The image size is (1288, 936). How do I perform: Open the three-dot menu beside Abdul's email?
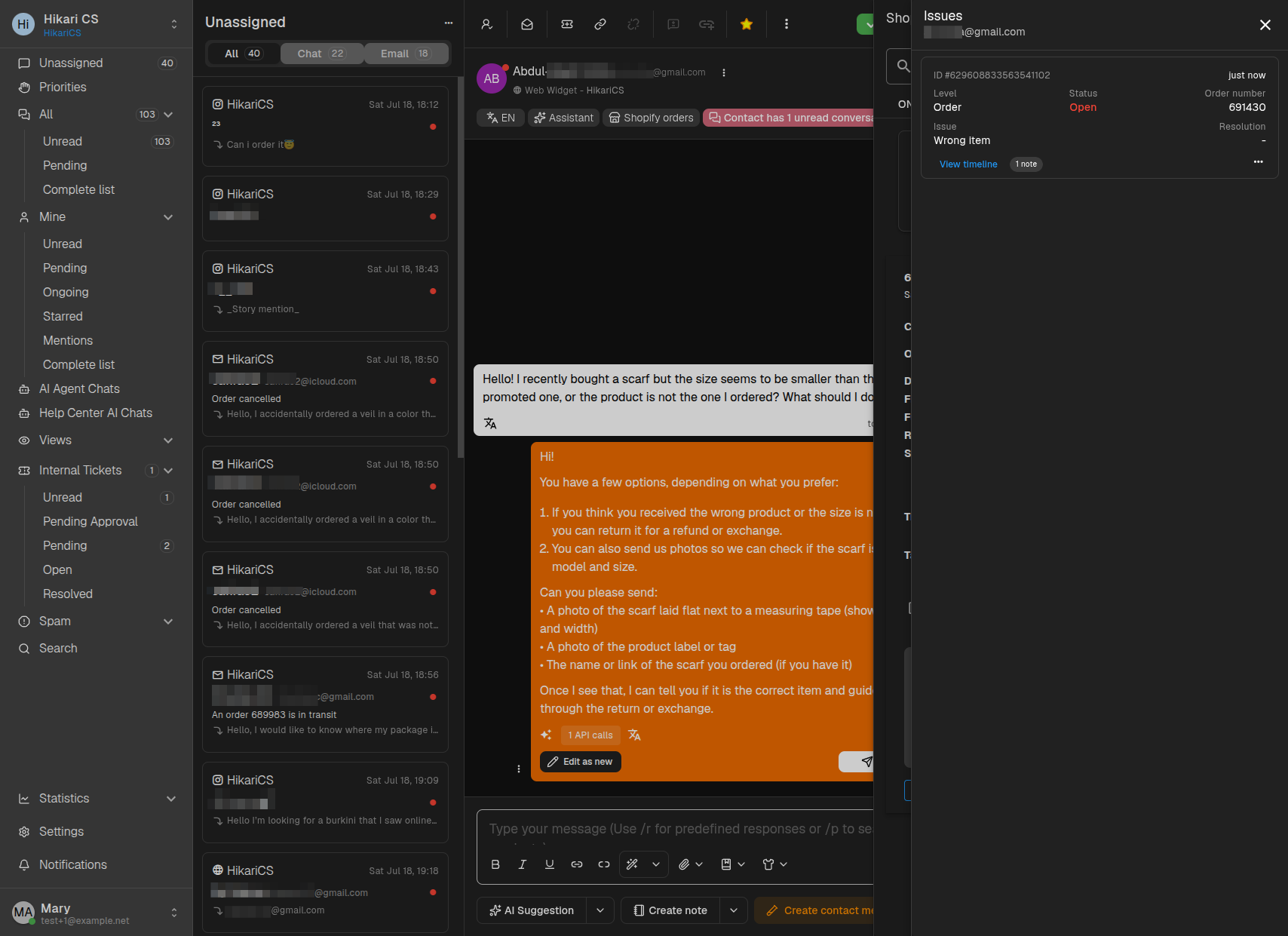724,72
